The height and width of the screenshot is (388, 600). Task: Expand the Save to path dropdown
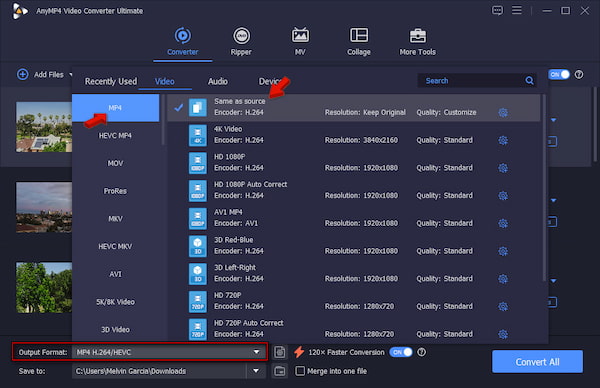[256, 371]
